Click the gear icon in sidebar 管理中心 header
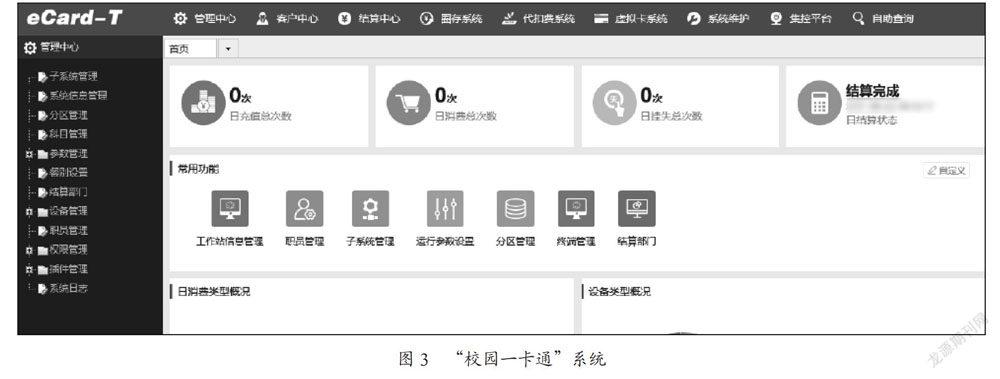This screenshot has width=1000, height=379. click(30, 48)
